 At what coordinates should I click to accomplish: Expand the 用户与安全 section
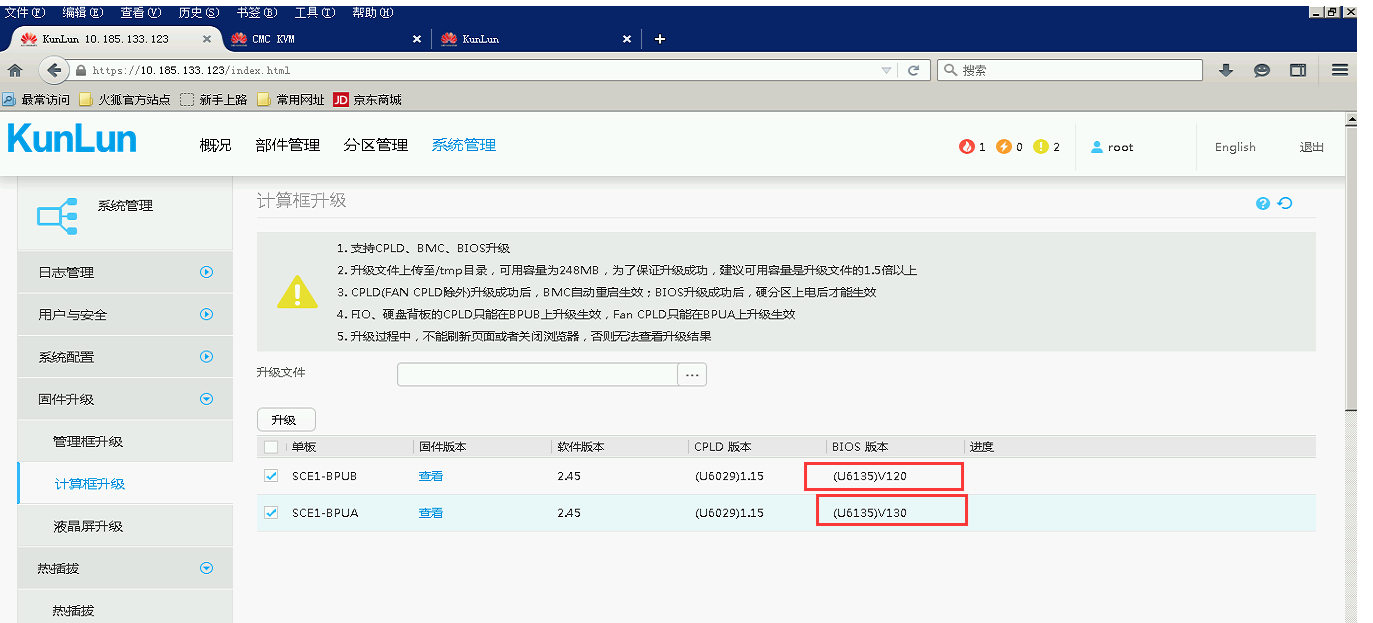(207, 314)
